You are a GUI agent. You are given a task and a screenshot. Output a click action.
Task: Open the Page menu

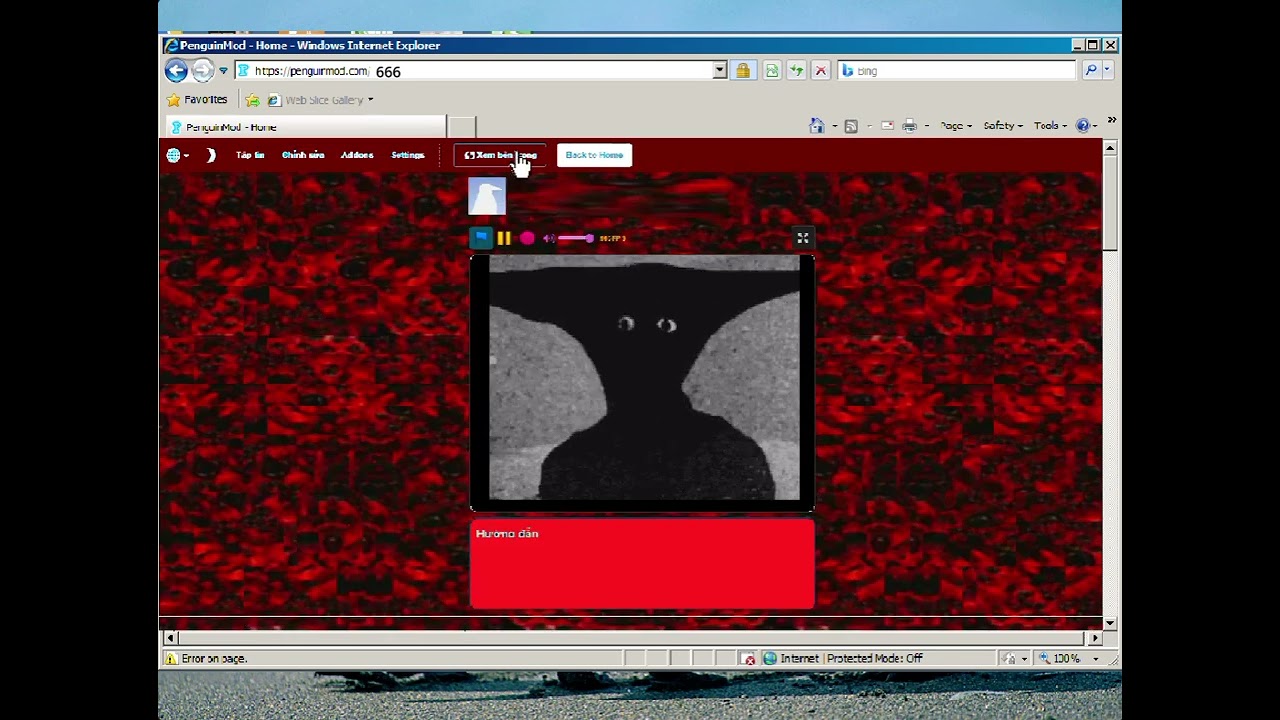pos(956,126)
